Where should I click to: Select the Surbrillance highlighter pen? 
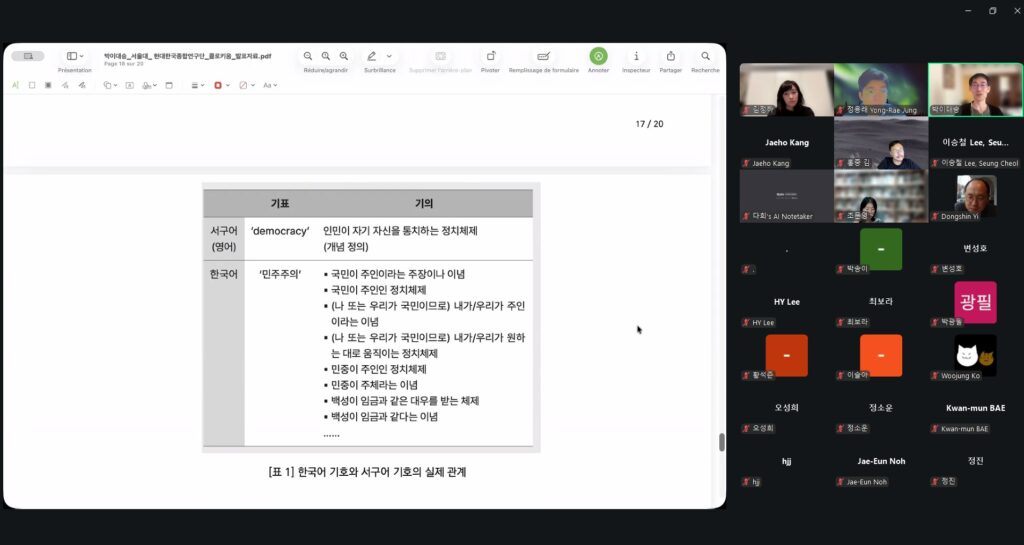coord(372,56)
